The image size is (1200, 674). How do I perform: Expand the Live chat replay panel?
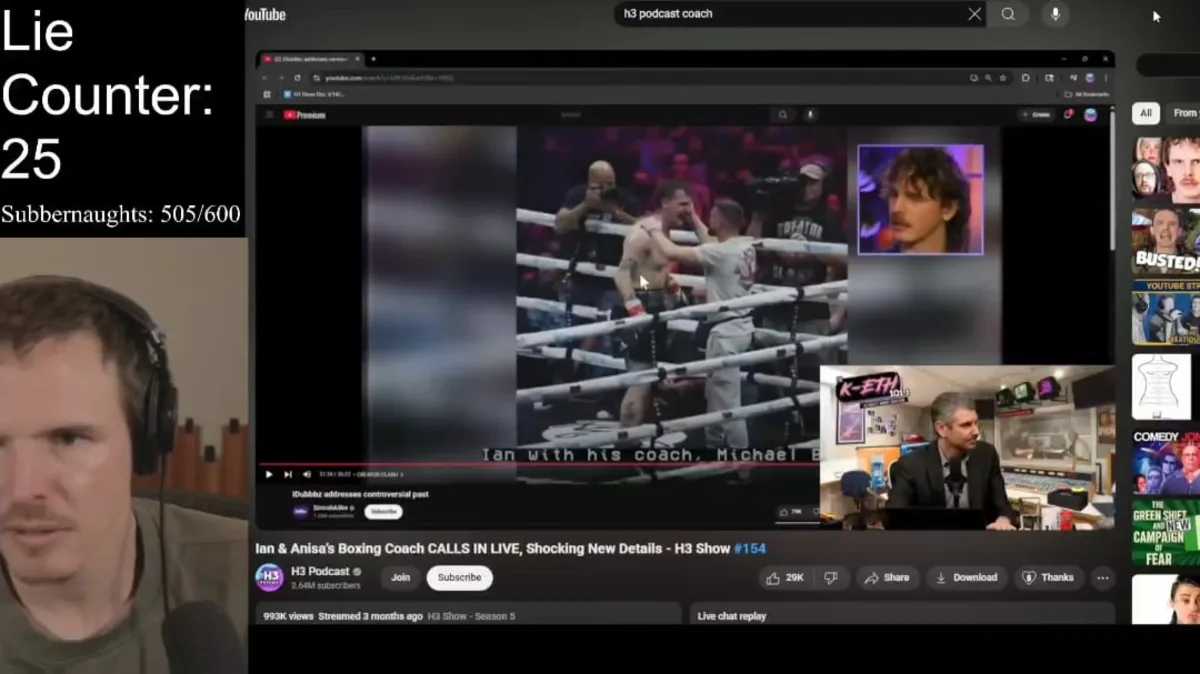click(902, 616)
